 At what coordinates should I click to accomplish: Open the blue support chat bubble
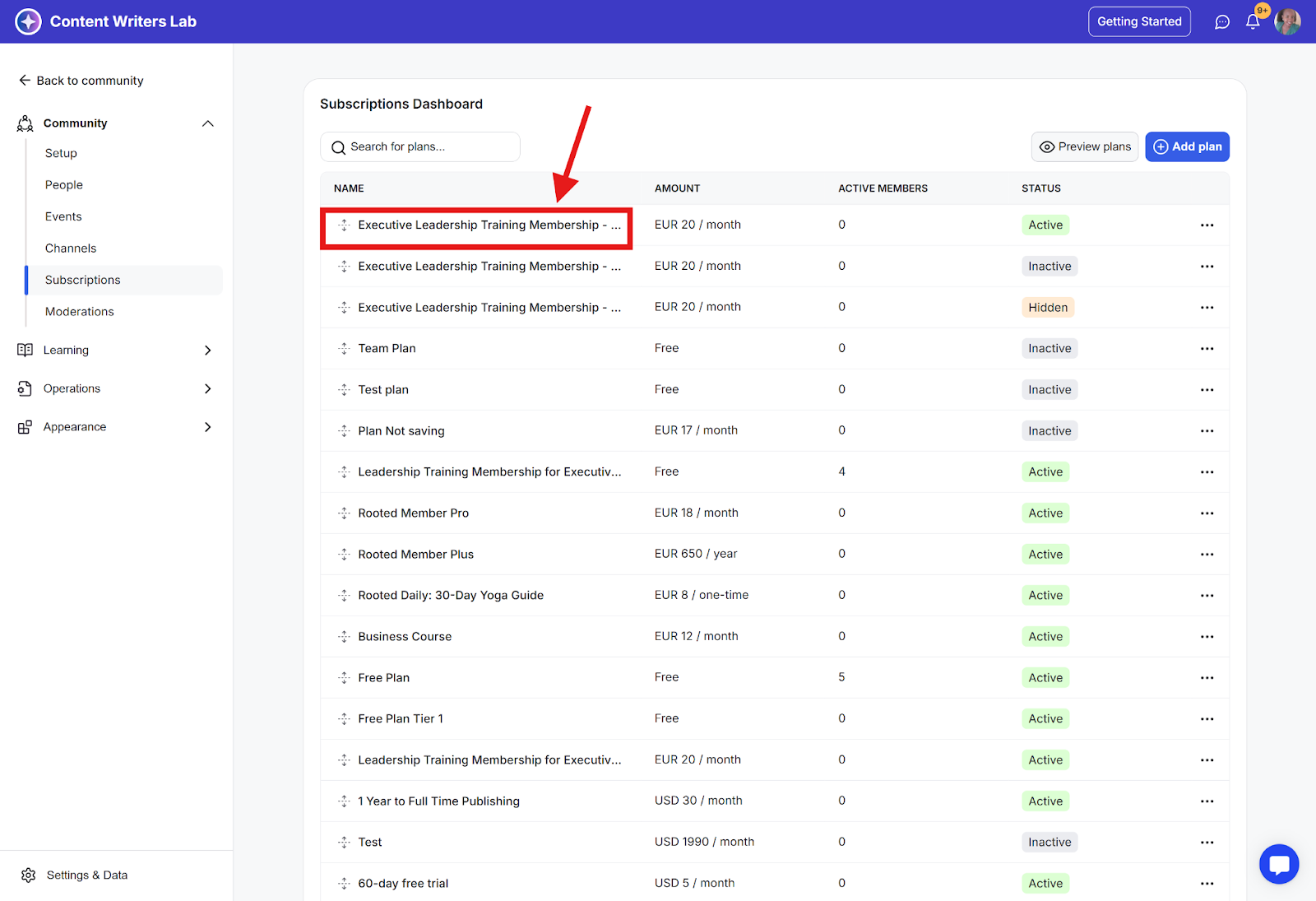1278,864
